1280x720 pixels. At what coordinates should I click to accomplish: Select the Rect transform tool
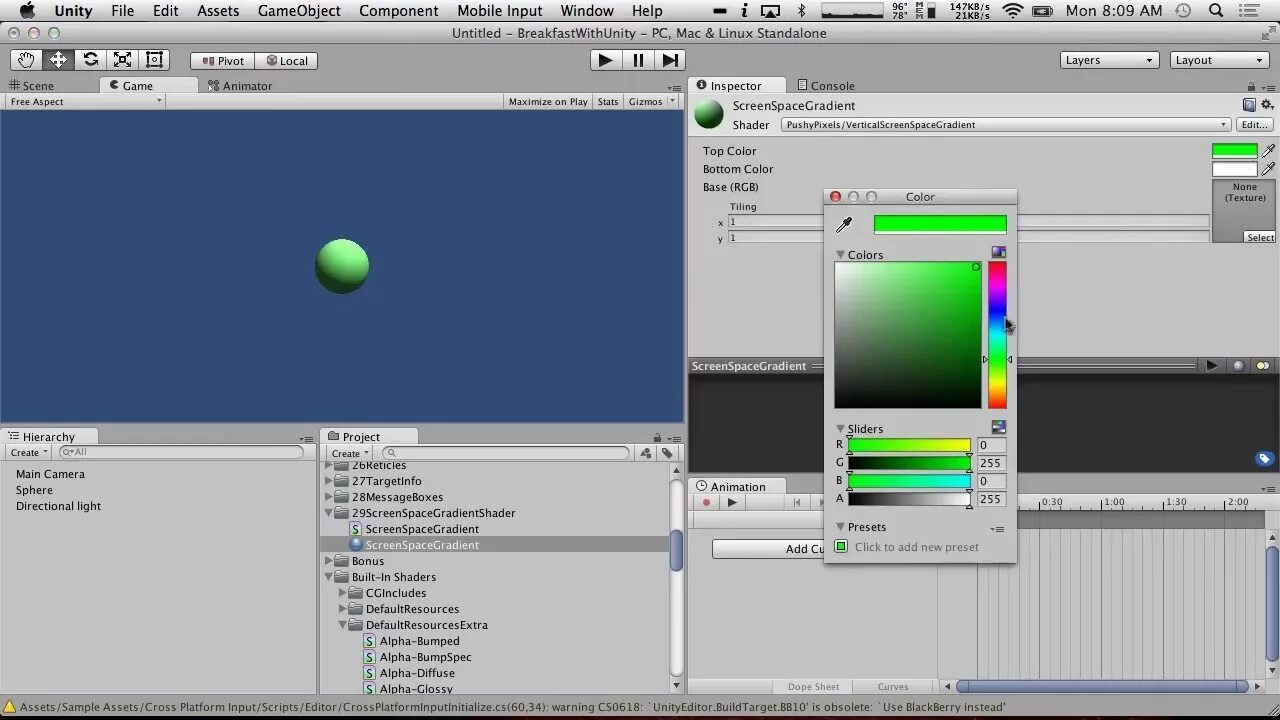coord(154,60)
